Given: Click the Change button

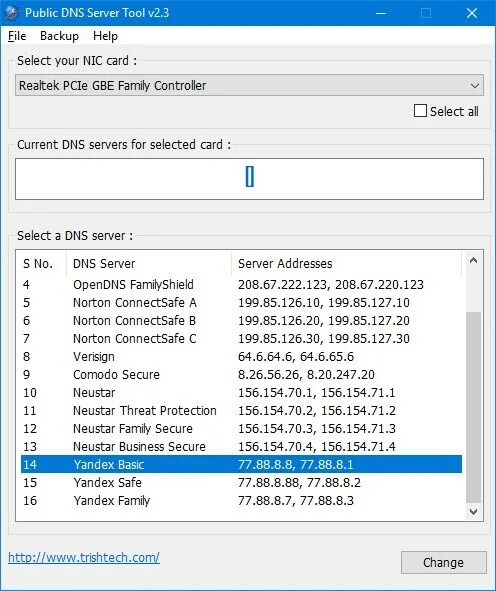Looking at the screenshot, I should [444, 562].
